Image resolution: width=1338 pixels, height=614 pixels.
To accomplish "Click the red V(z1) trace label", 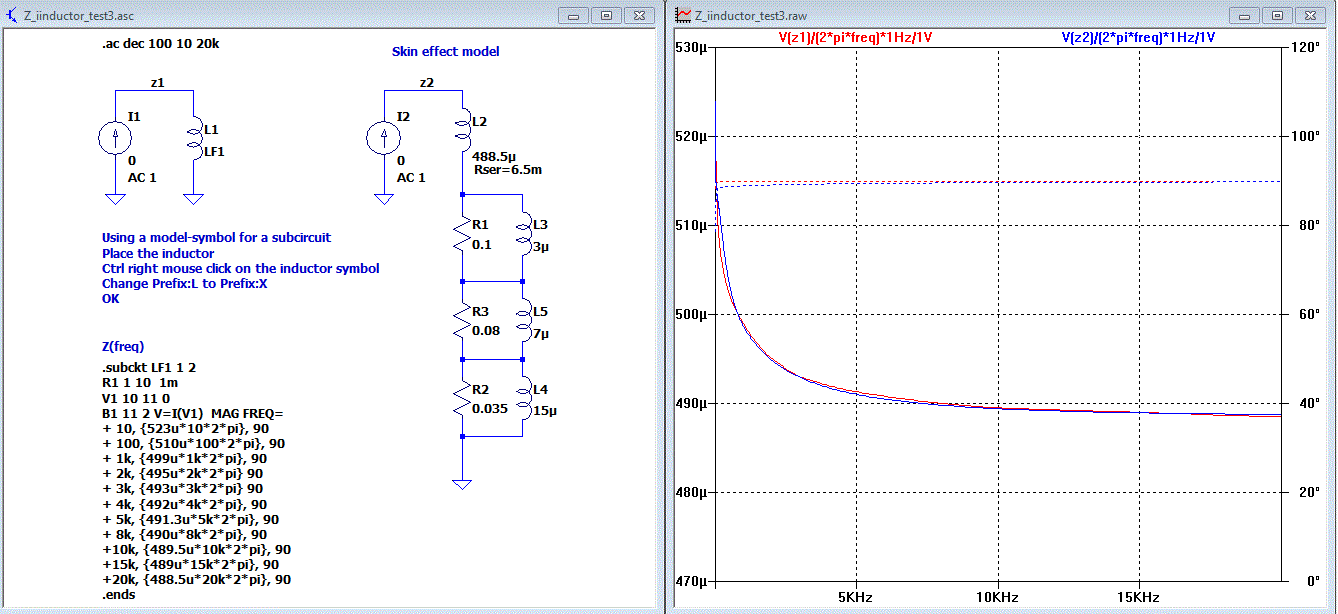I will point(855,37).
